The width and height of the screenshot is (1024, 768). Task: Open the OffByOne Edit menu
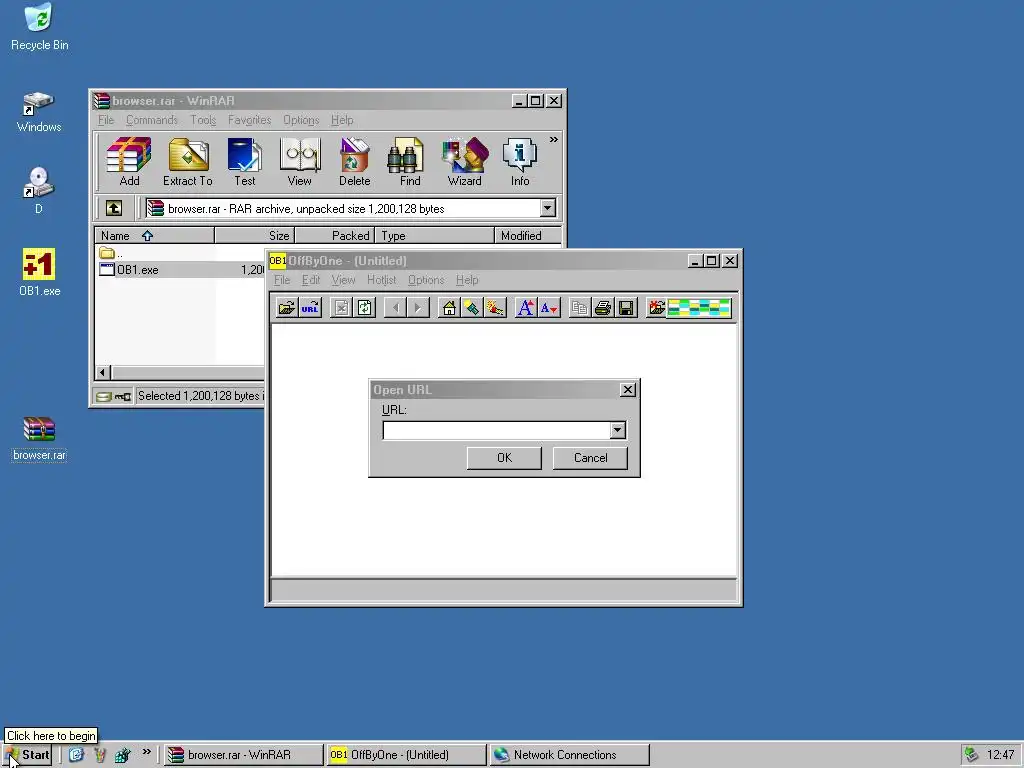coord(311,280)
